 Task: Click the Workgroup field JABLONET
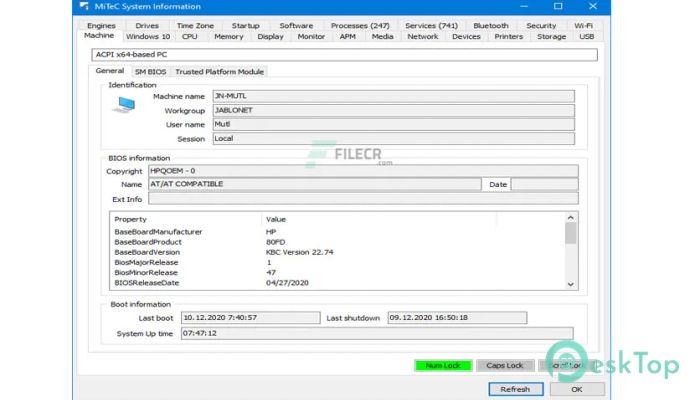(x=394, y=110)
